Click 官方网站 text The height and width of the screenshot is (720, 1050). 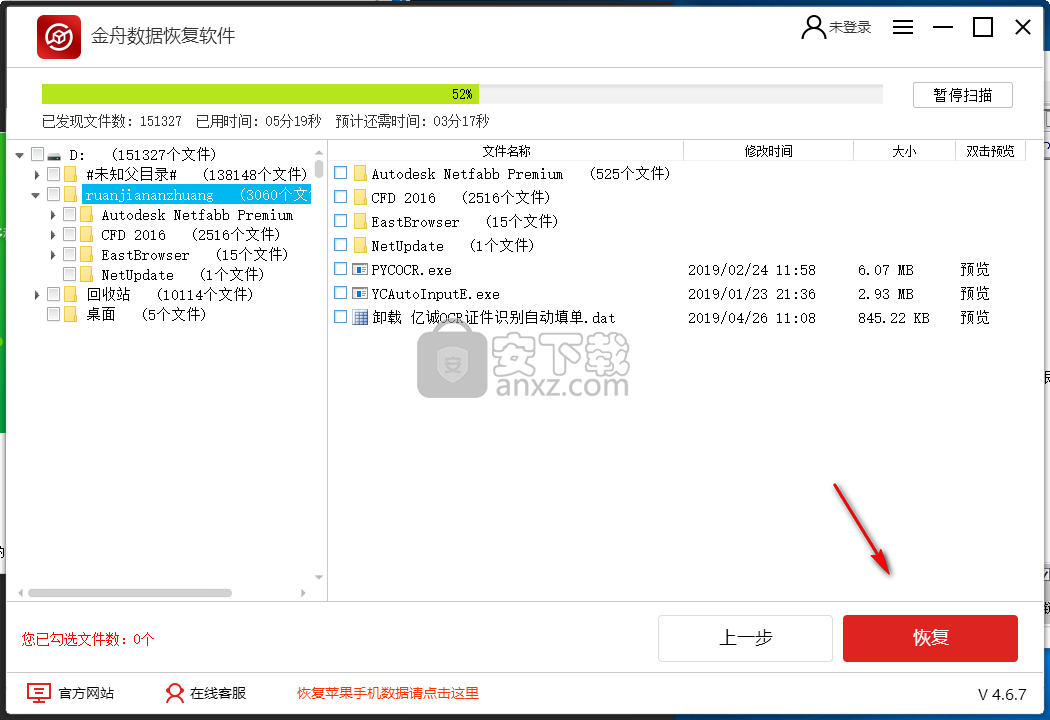86,693
